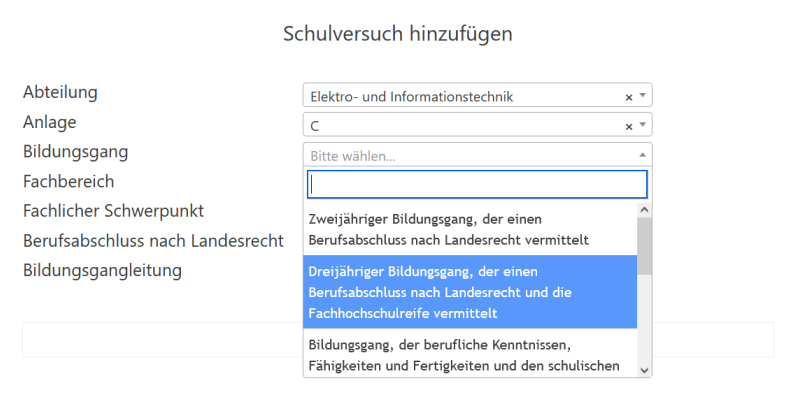Viewport: 785px width, 401px height.
Task: Click the 'Schulversuch hinzufügen' heading
Action: (398, 34)
